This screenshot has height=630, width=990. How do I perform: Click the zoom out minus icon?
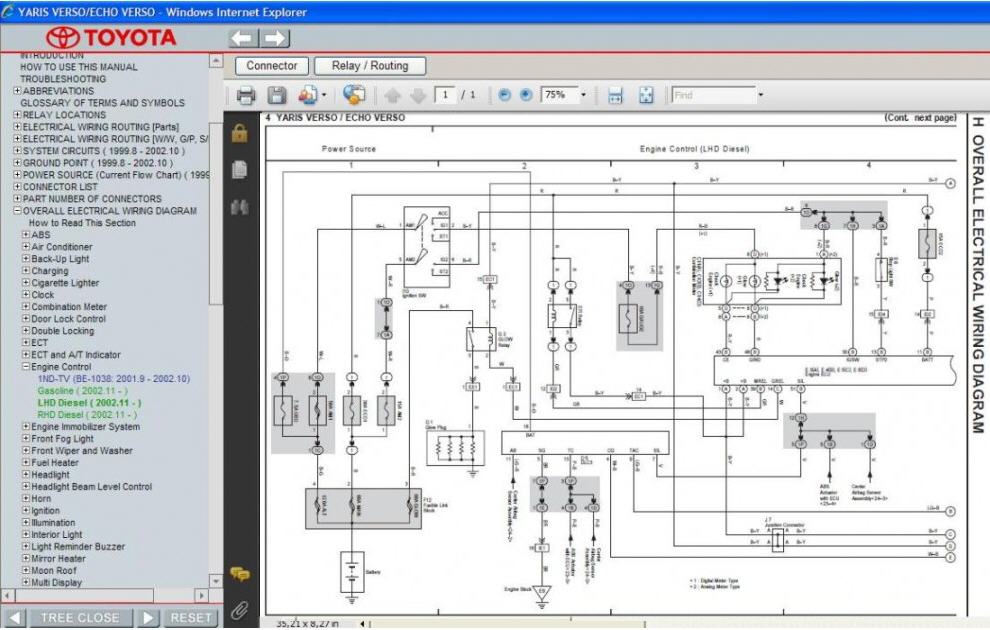(504, 95)
